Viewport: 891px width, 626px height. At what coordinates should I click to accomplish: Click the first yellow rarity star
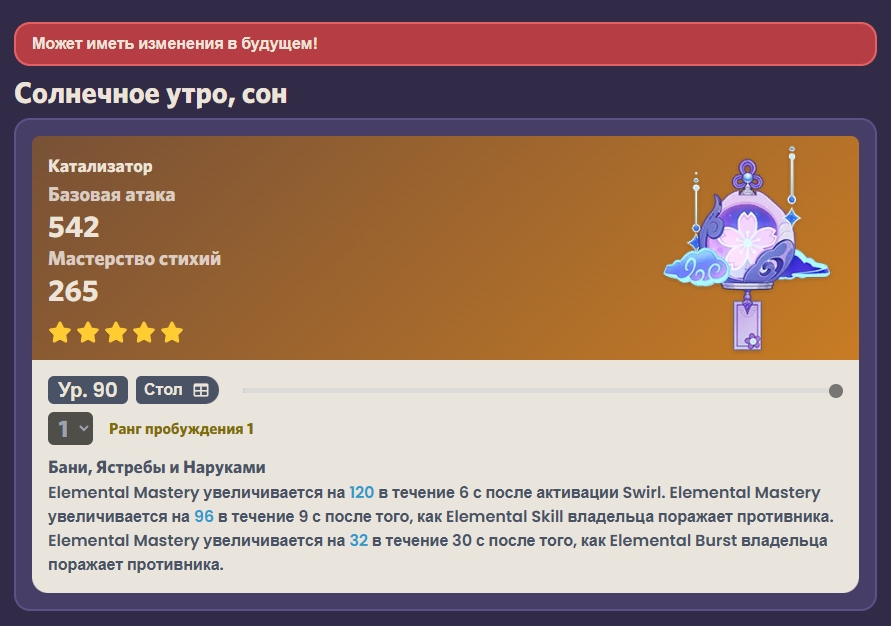[x=60, y=332]
